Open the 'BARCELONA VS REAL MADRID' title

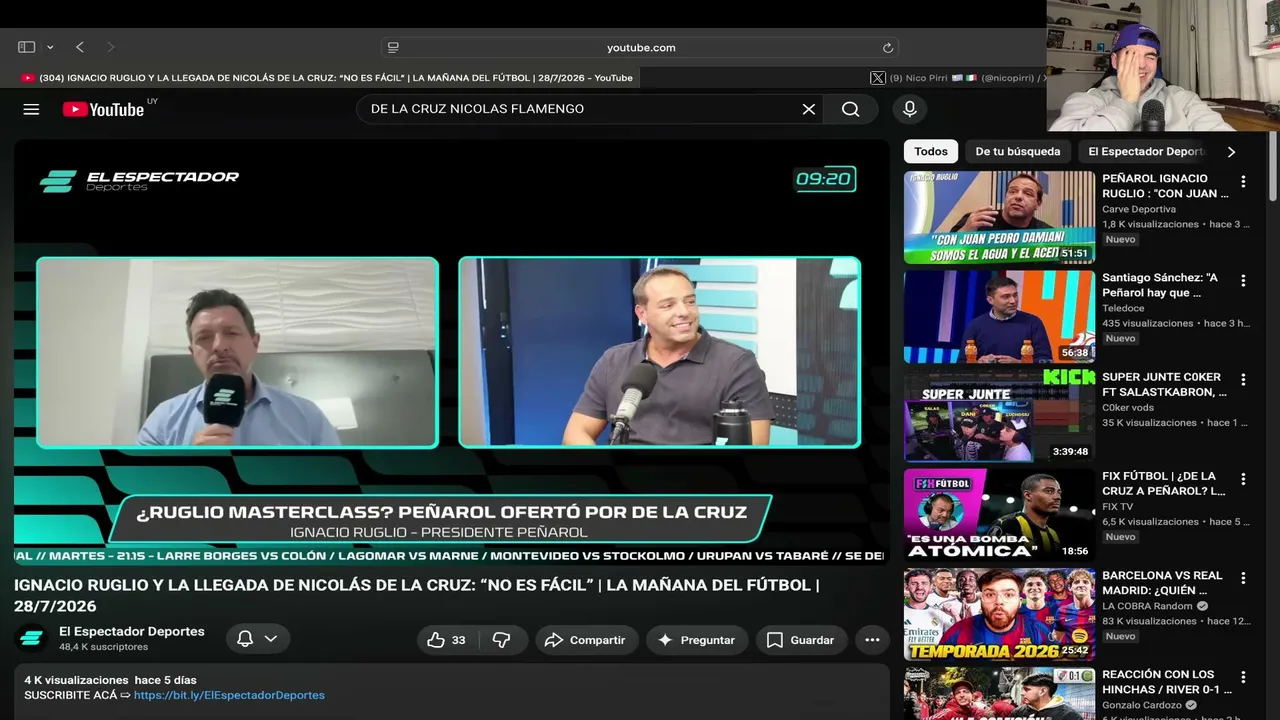tap(1162, 583)
